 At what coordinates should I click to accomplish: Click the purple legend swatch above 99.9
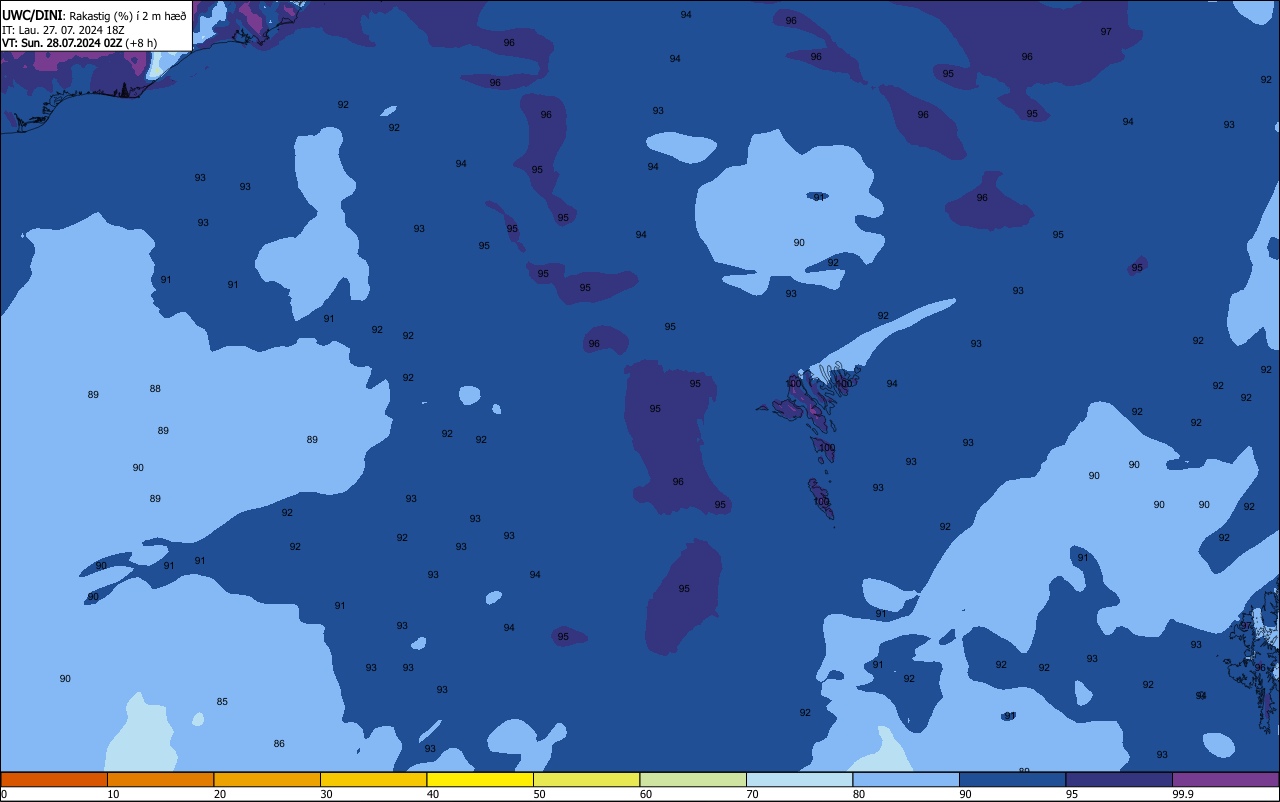(1225, 779)
